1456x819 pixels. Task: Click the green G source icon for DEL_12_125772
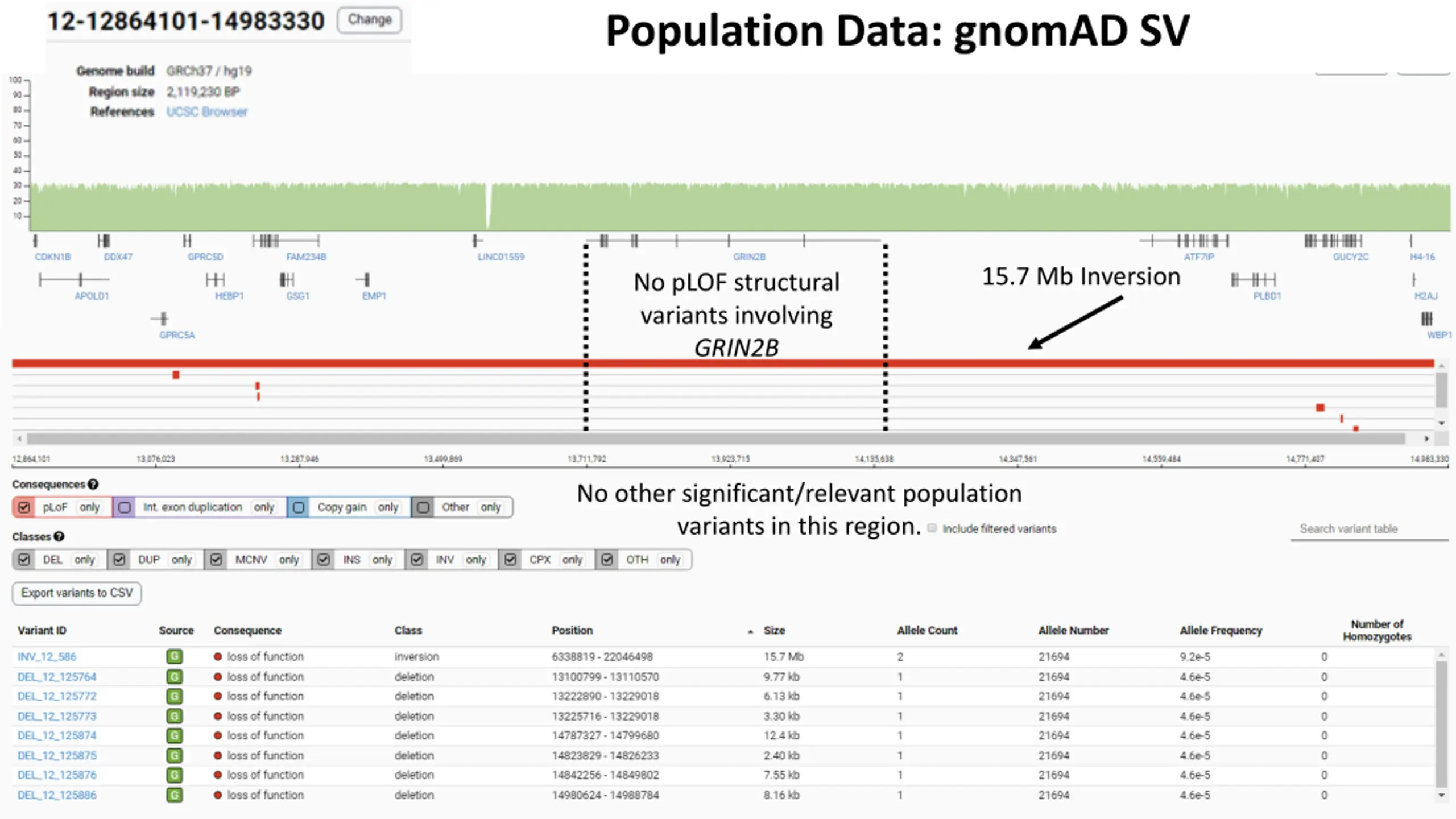(175, 696)
